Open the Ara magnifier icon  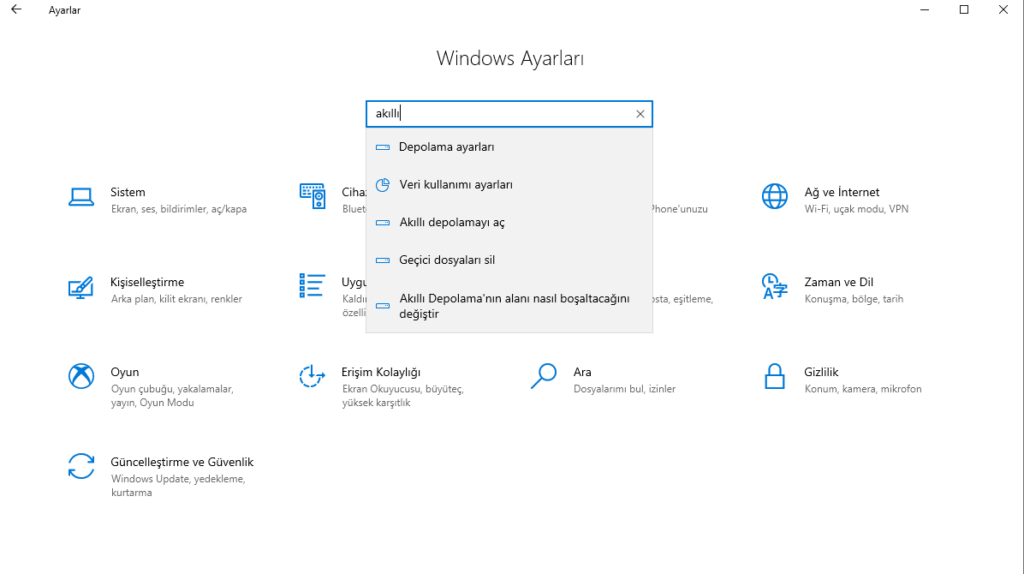pos(543,376)
